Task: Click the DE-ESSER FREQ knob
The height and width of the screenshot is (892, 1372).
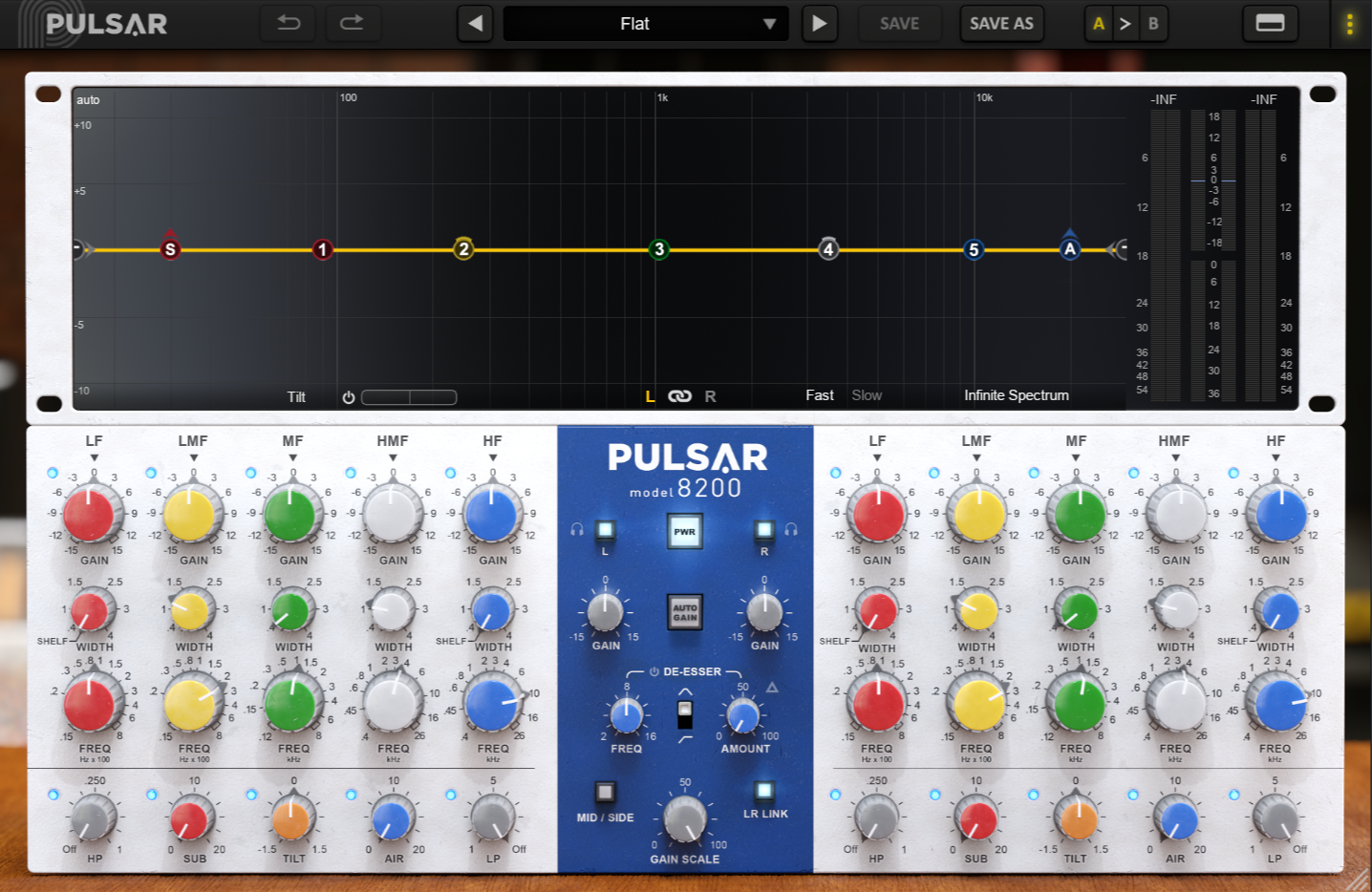Action: point(626,715)
